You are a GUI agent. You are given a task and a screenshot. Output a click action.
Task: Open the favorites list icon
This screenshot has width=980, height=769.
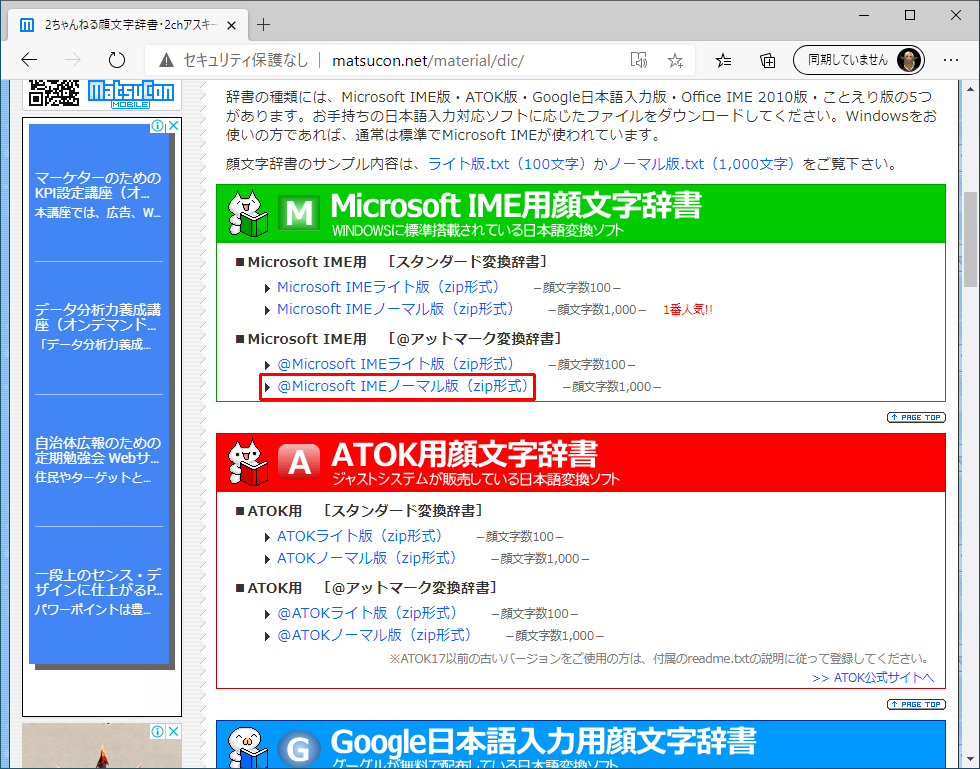click(724, 60)
